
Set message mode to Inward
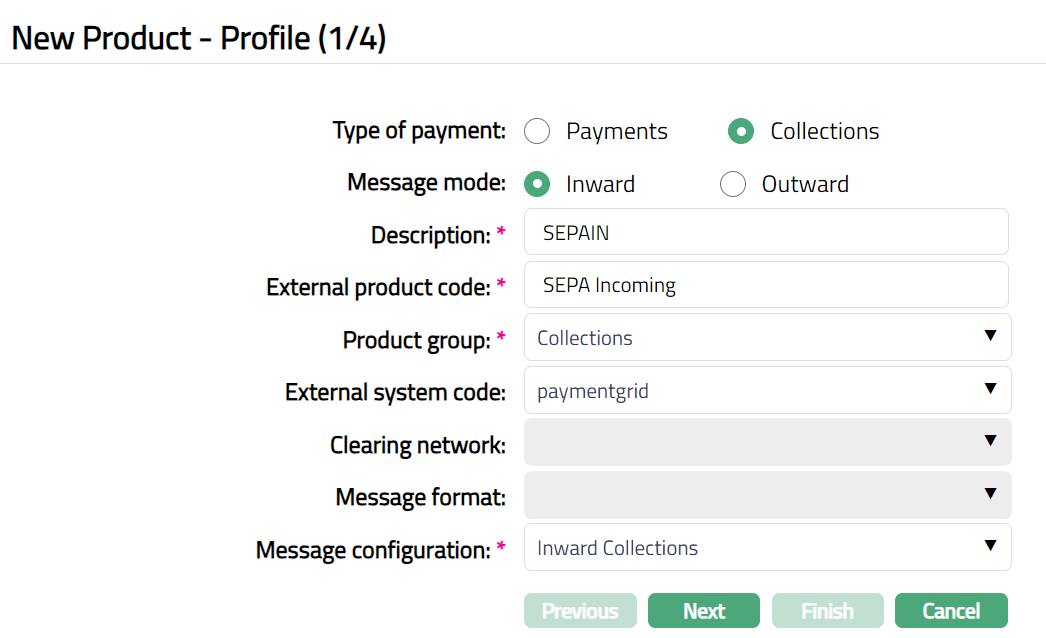click(537, 184)
